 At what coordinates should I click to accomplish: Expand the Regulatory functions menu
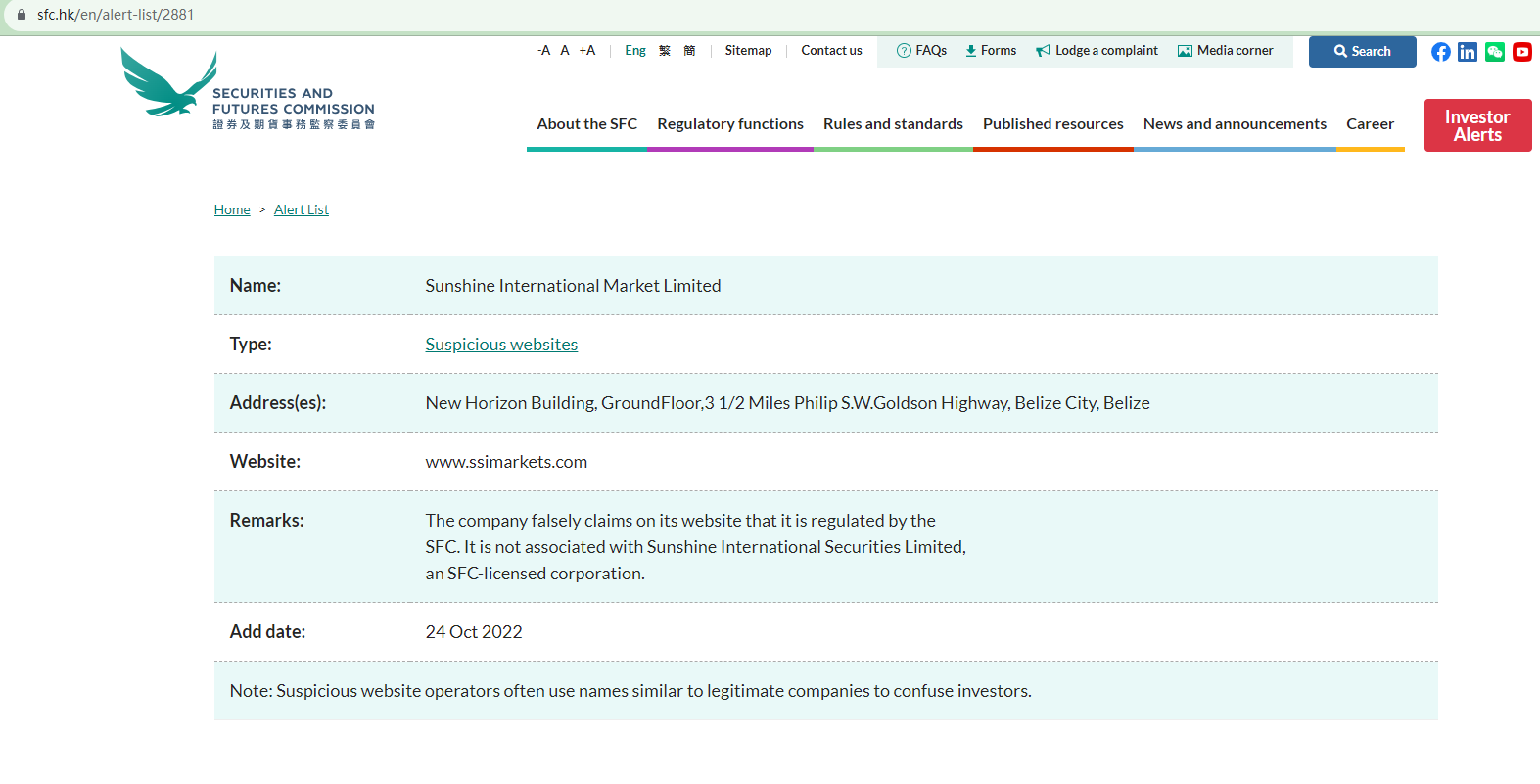[730, 124]
